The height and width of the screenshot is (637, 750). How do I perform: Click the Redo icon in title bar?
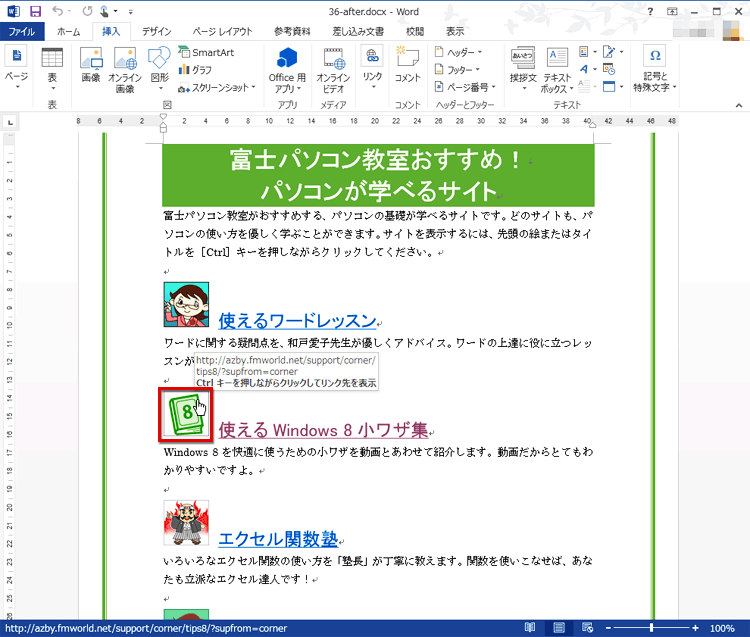click(87, 11)
